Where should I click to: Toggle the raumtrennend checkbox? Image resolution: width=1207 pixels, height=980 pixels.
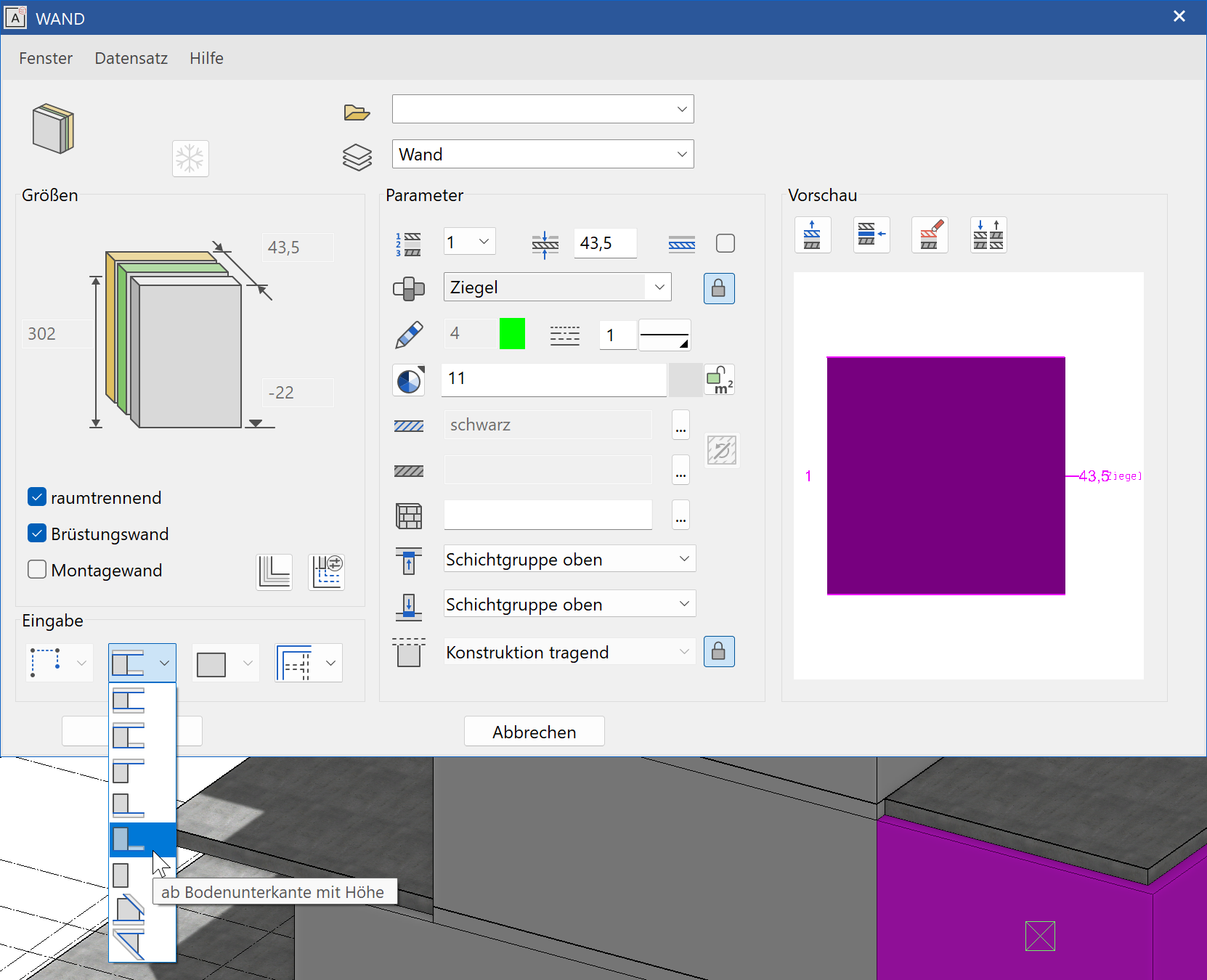coord(37,497)
